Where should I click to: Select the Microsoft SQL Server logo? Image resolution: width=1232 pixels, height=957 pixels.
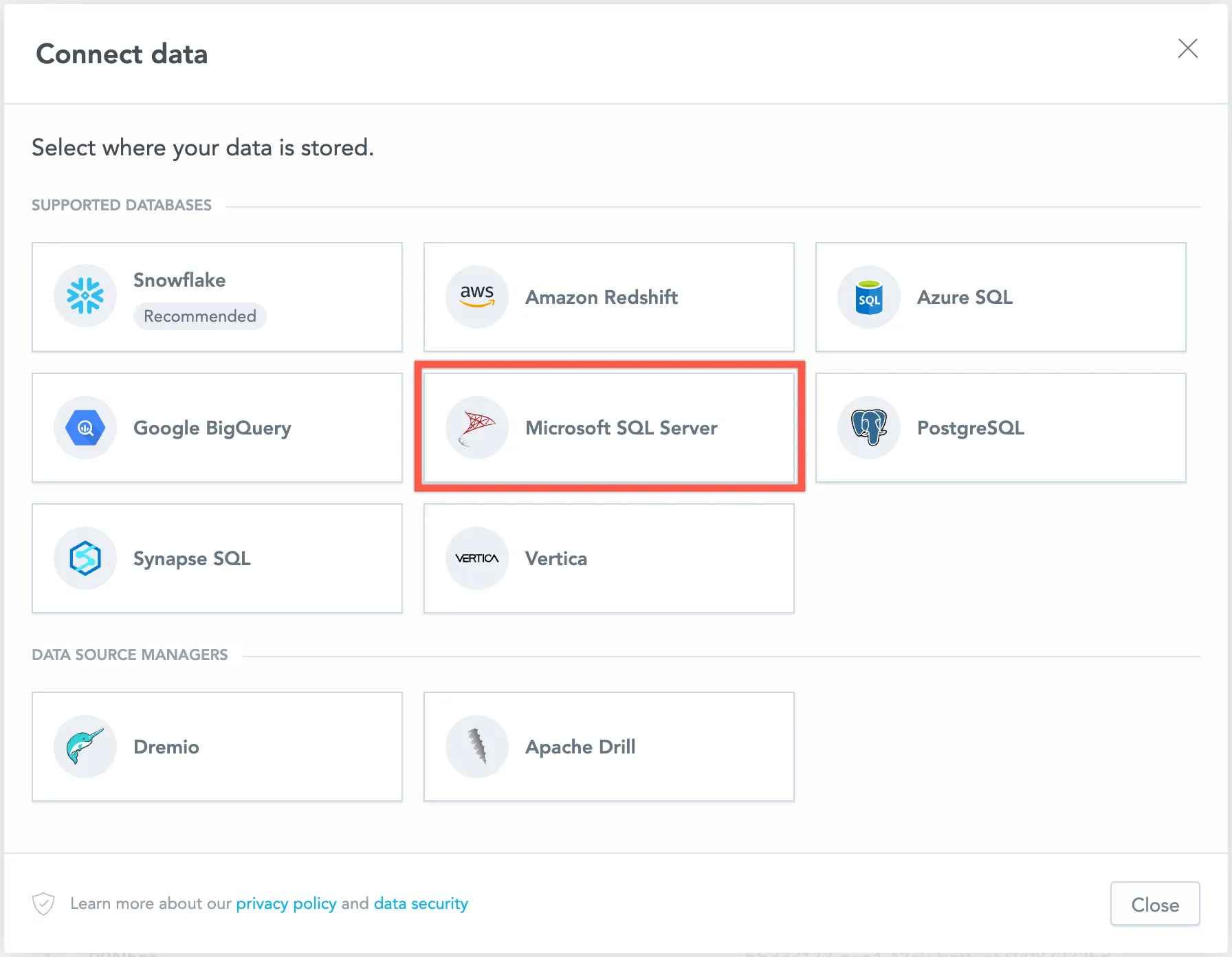[476, 427]
